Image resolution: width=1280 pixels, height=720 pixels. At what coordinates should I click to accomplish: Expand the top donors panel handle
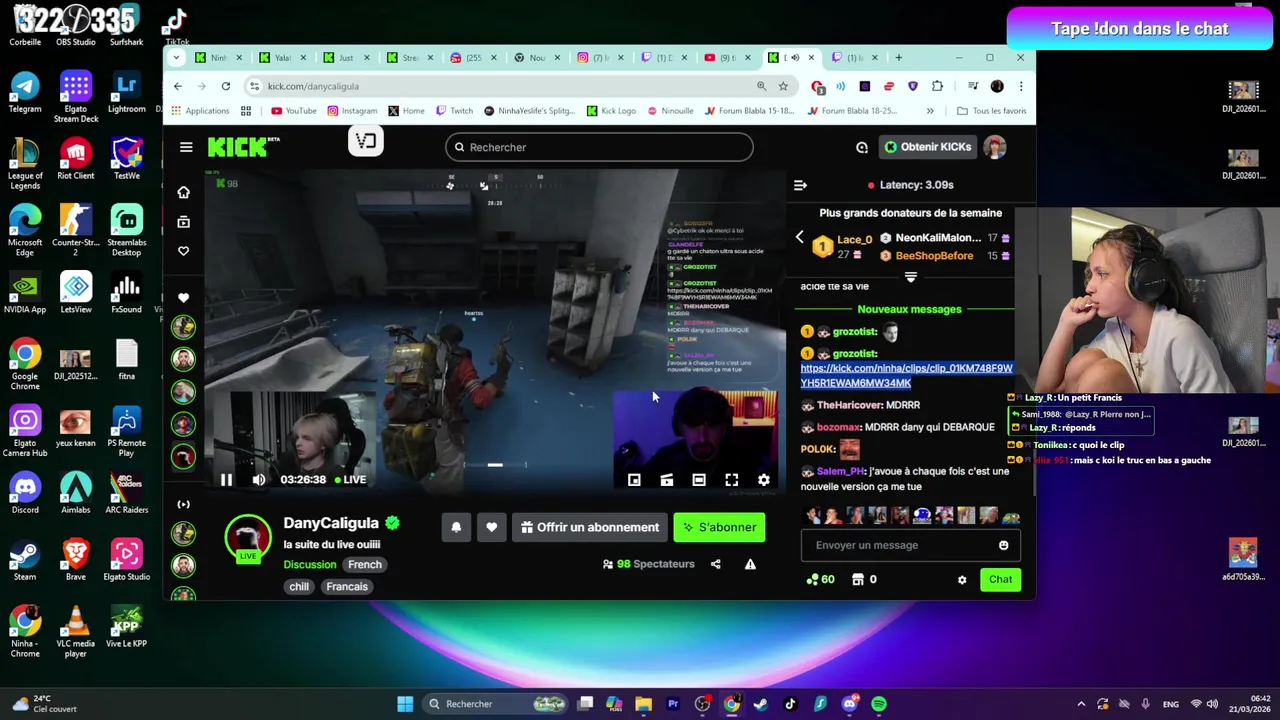[x=910, y=276]
